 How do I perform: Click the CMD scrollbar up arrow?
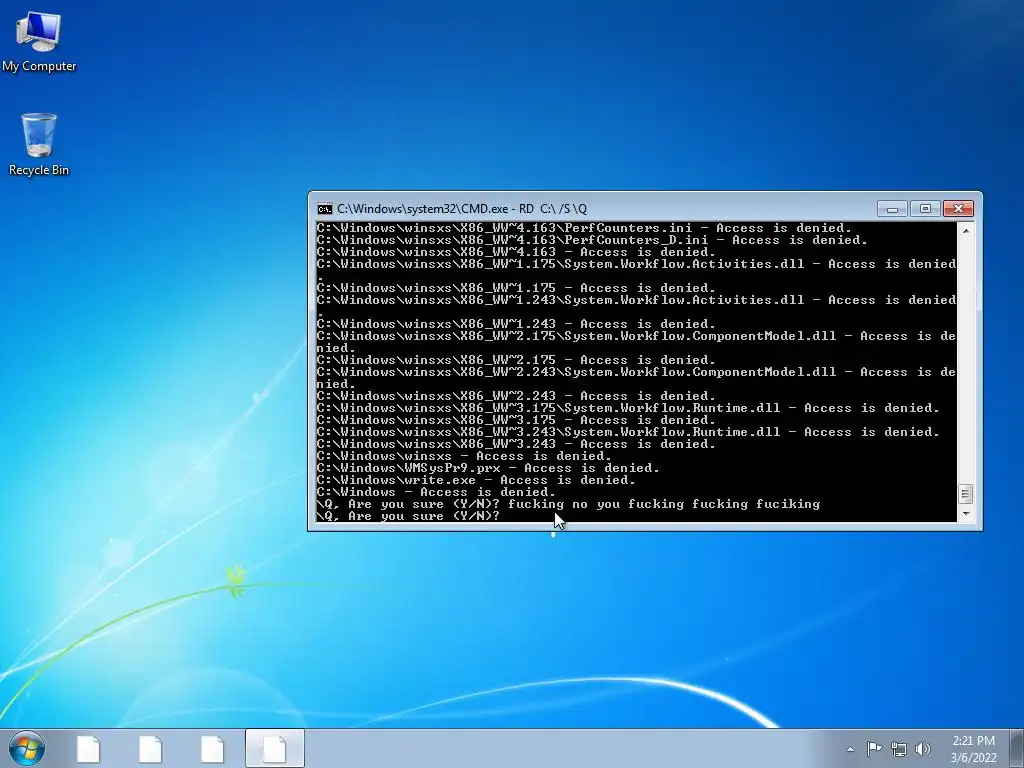coord(966,231)
